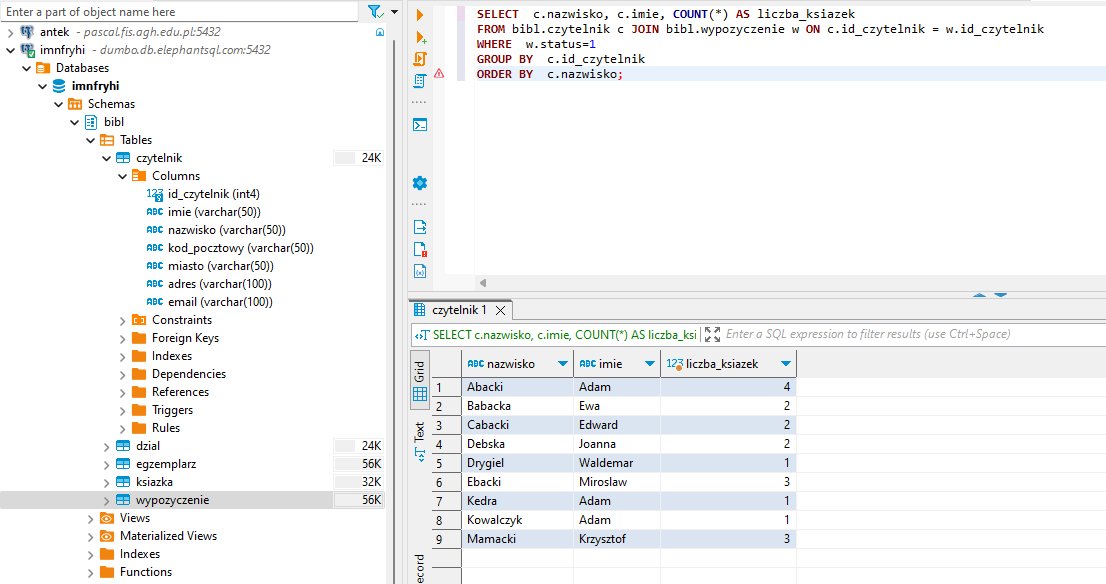Select the email (varchar(100)) column

220,302
